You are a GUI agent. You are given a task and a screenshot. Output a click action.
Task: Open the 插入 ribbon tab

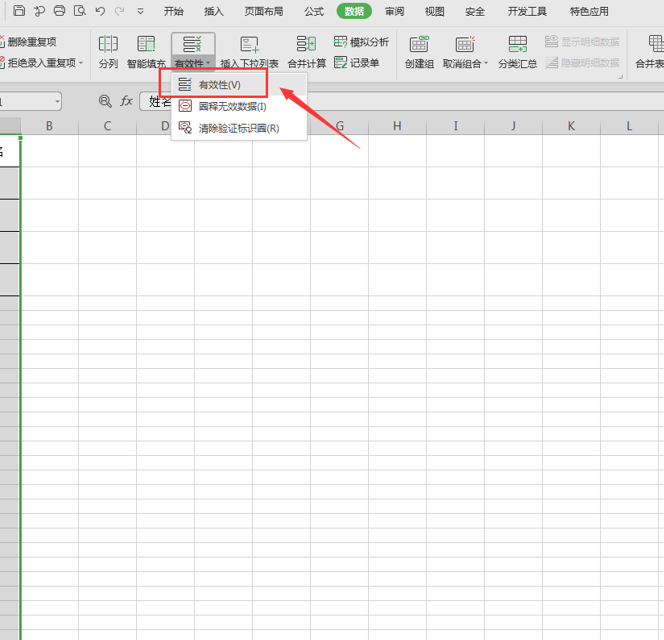click(214, 11)
